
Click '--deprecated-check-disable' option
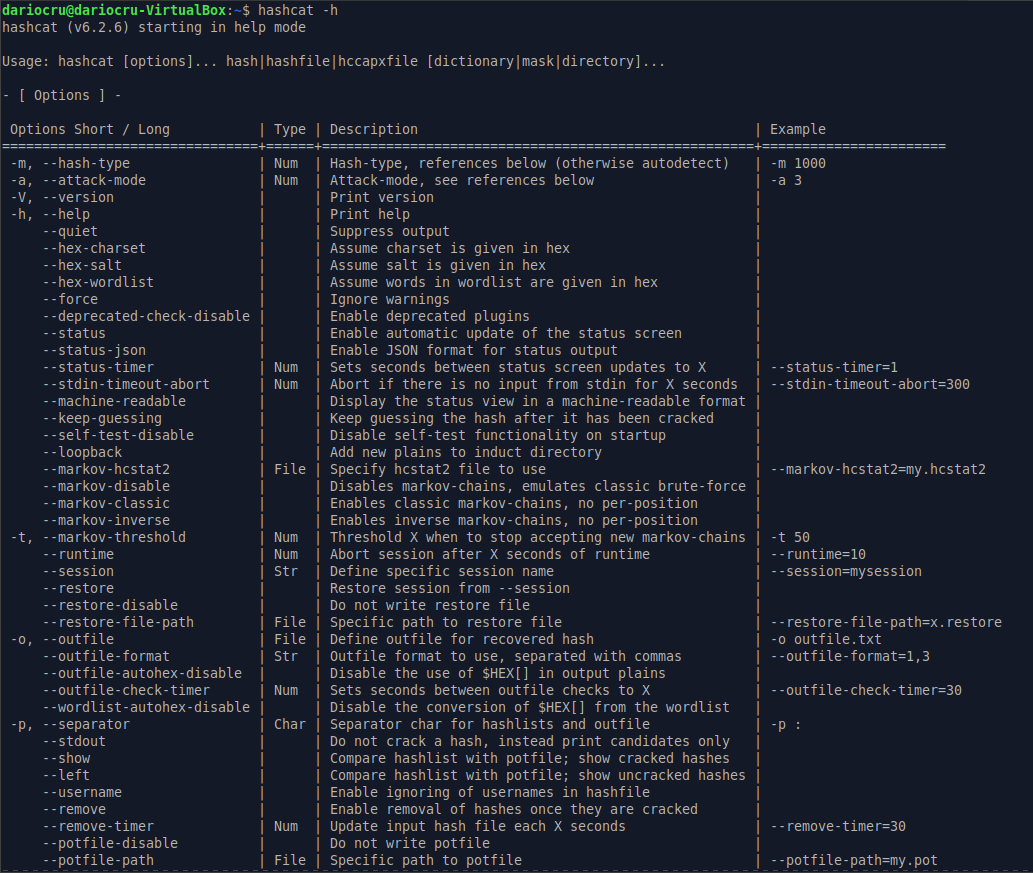[x=146, y=317]
